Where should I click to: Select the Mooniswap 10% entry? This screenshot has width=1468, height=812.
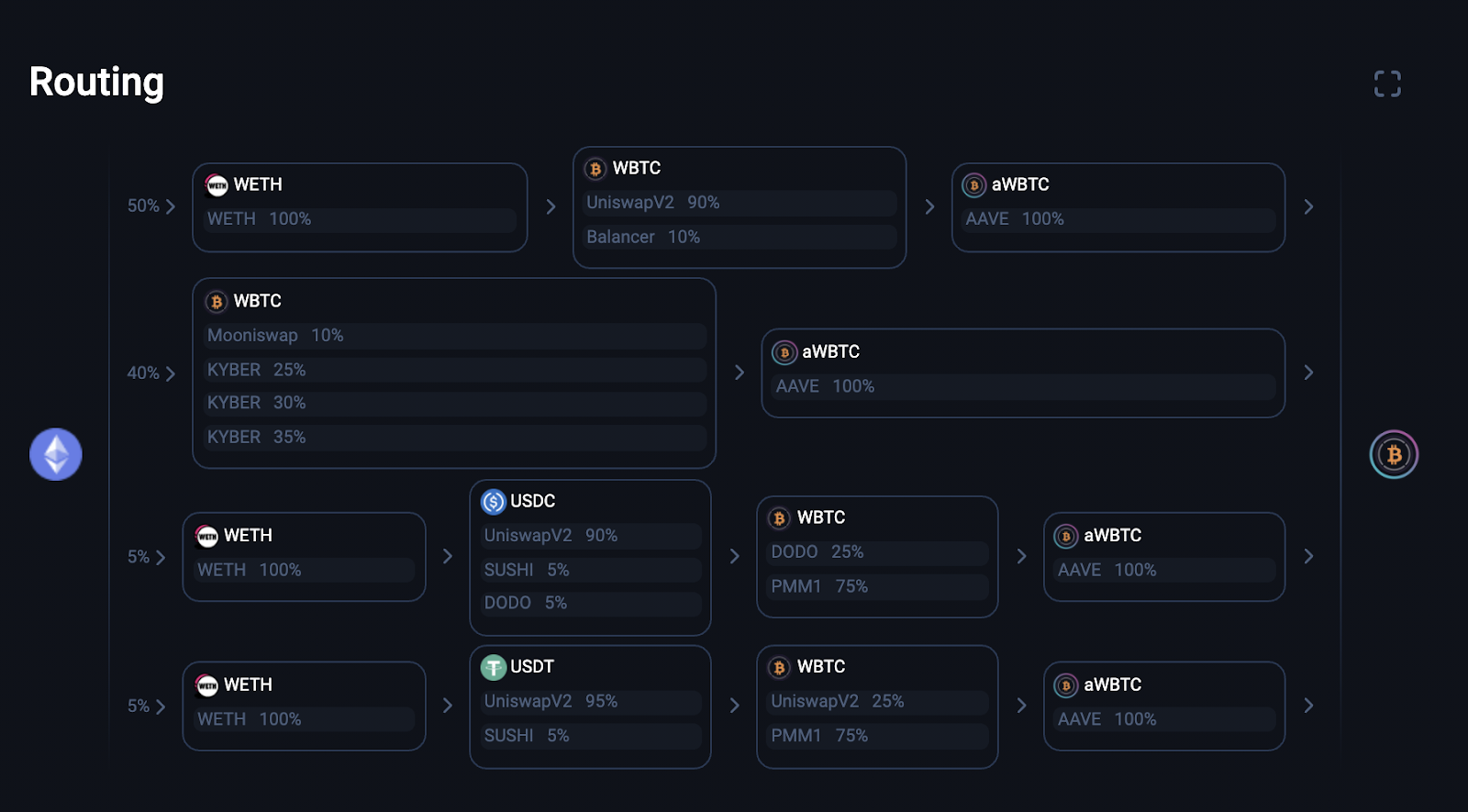coord(454,336)
